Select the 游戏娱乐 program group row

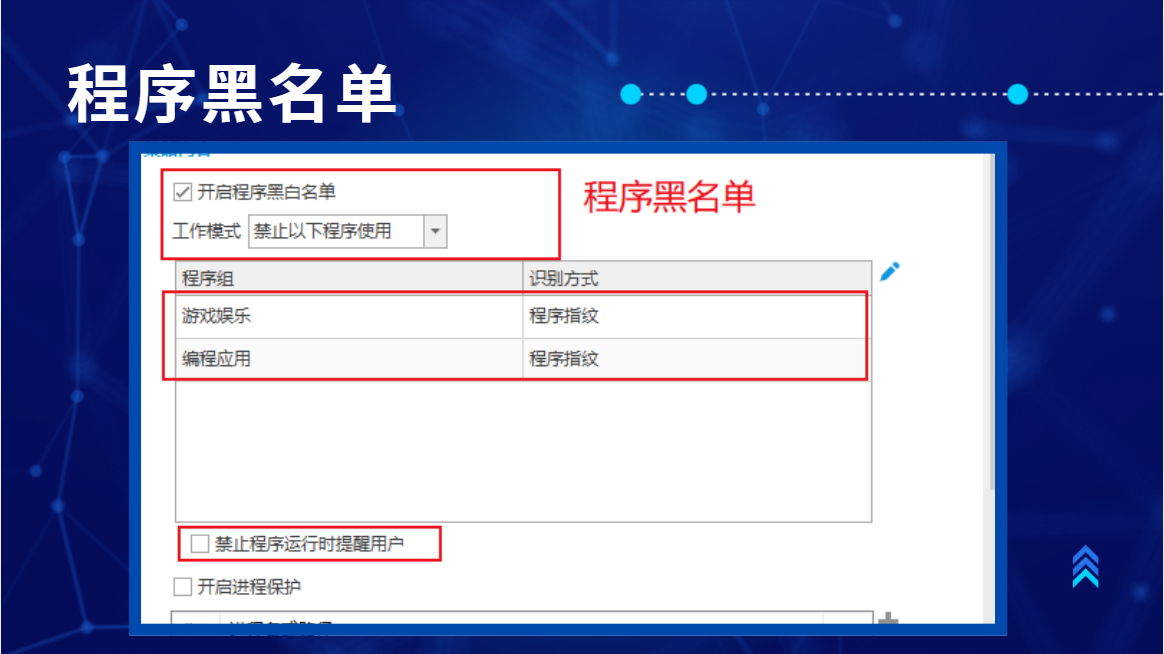click(x=523, y=316)
